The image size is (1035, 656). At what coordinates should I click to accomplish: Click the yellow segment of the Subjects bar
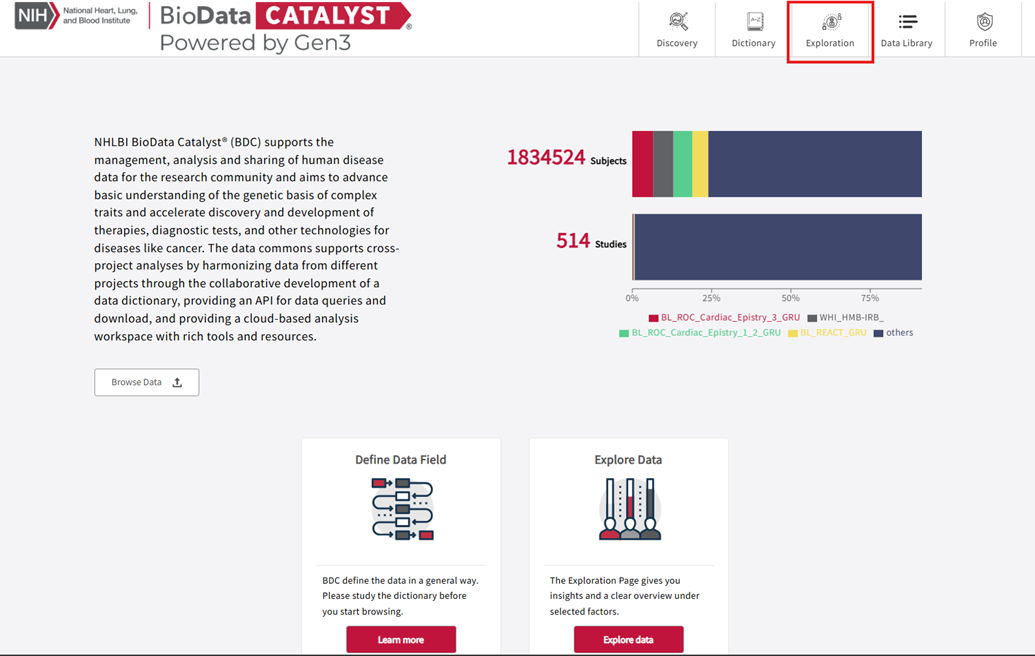click(700, 164)
